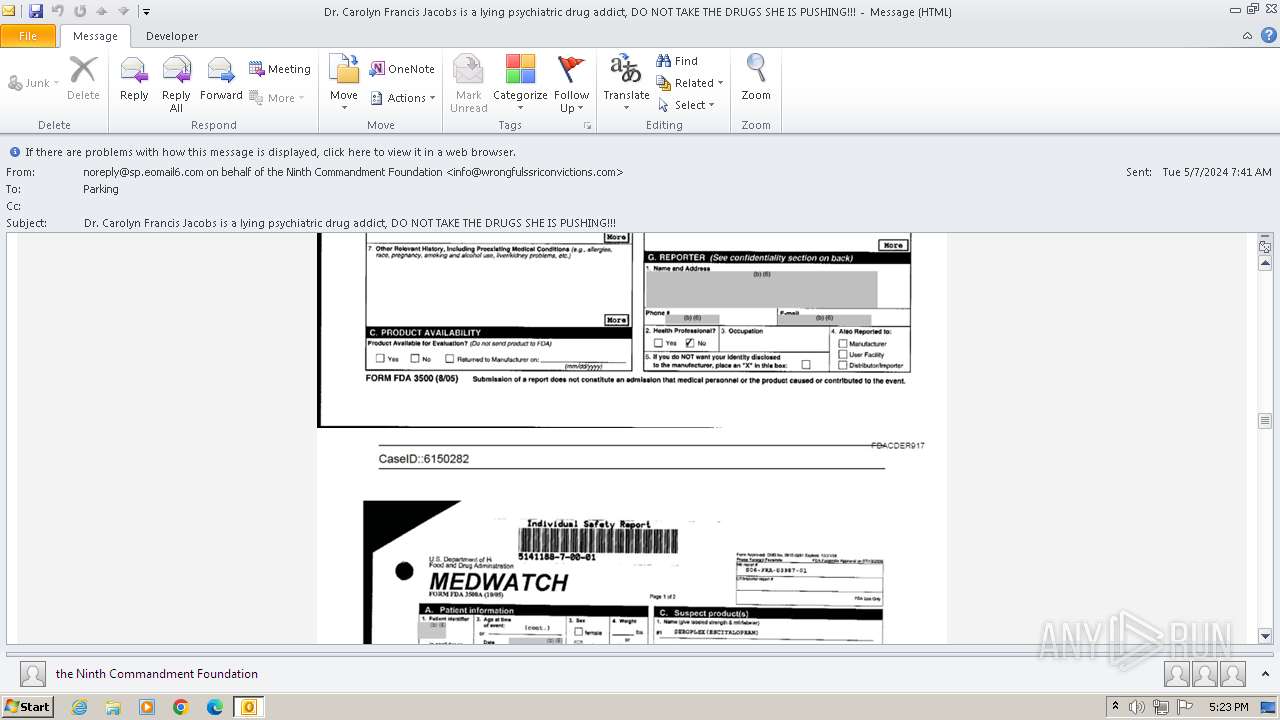Open Chrome from taskbar

[x=181, y=707]
